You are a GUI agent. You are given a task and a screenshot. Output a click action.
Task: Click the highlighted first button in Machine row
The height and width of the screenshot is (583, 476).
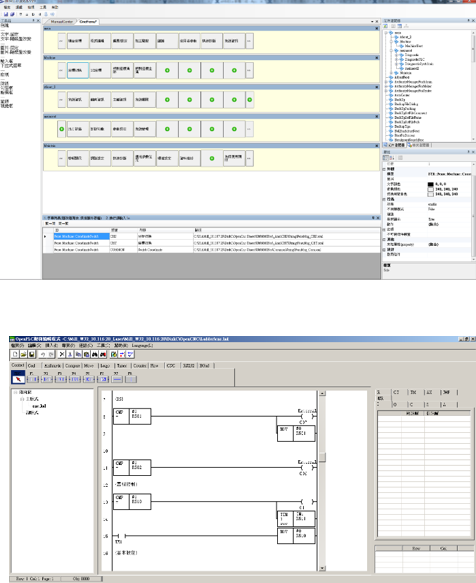[78, 70]
